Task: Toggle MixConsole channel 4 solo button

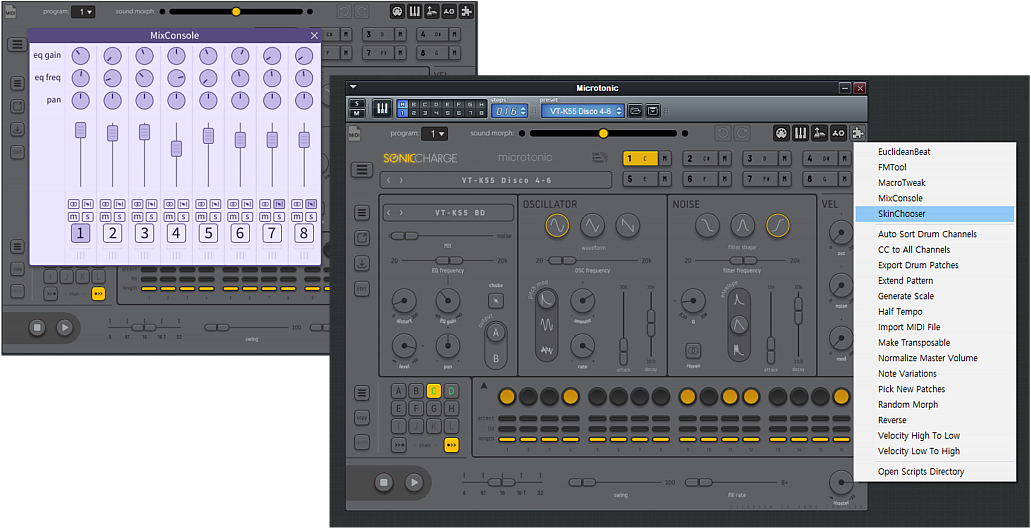Action: pos(182,217)
